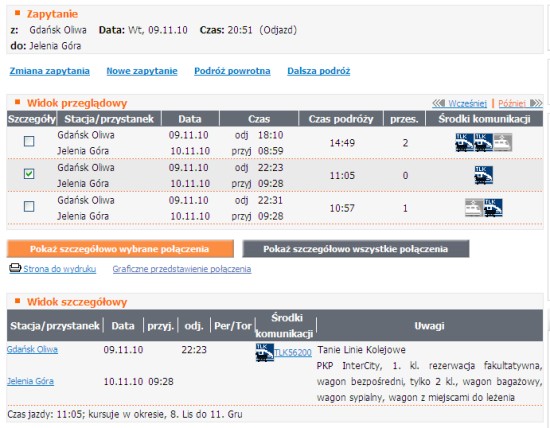Click Uwagi column header
Viewport: 550px width, 428px height.
429,326
